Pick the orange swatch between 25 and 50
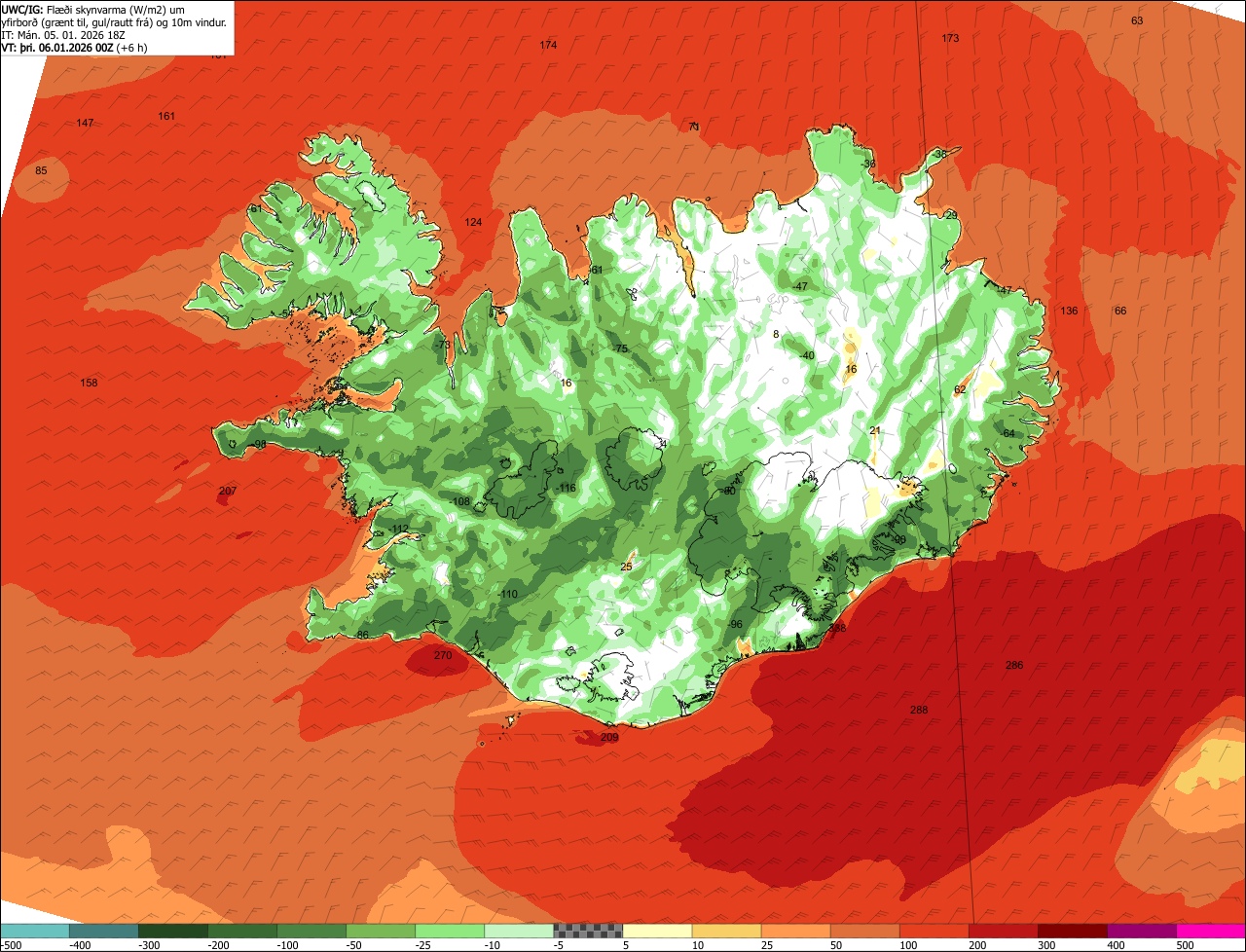Image resolution: width=1246 pixels, height=952 pixels. (x=795, y=931)
